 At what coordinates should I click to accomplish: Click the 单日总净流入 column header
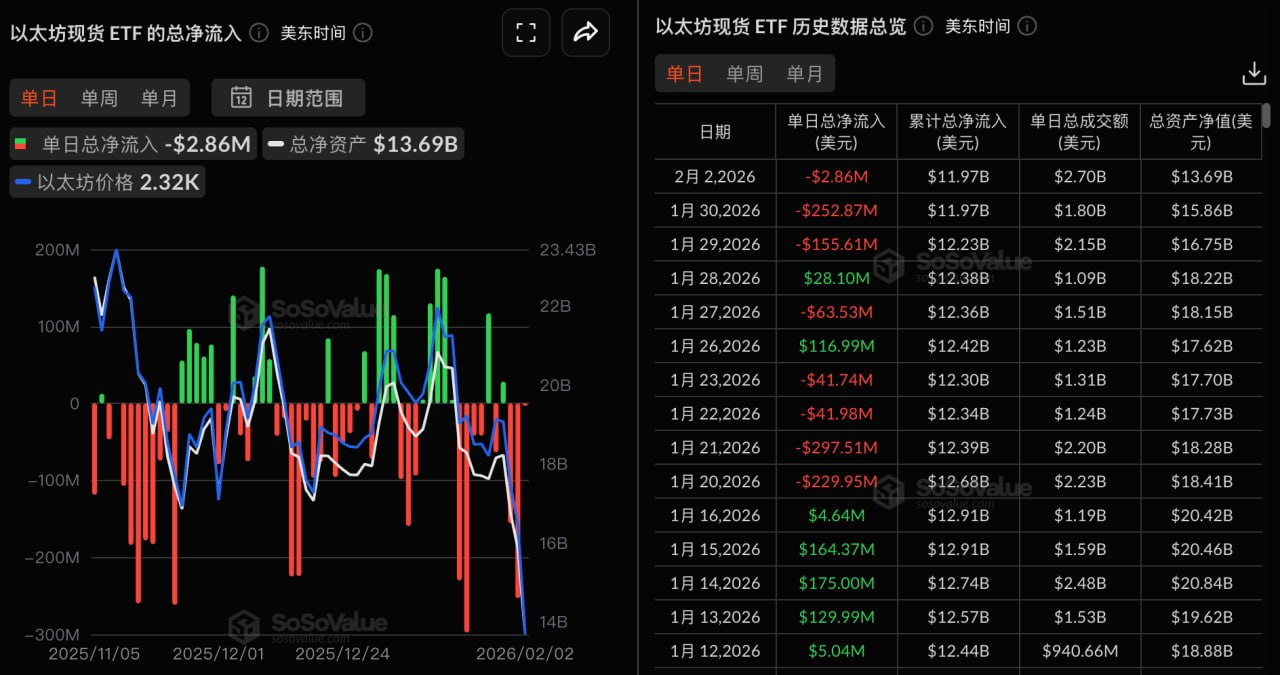(x=836, y=131)
